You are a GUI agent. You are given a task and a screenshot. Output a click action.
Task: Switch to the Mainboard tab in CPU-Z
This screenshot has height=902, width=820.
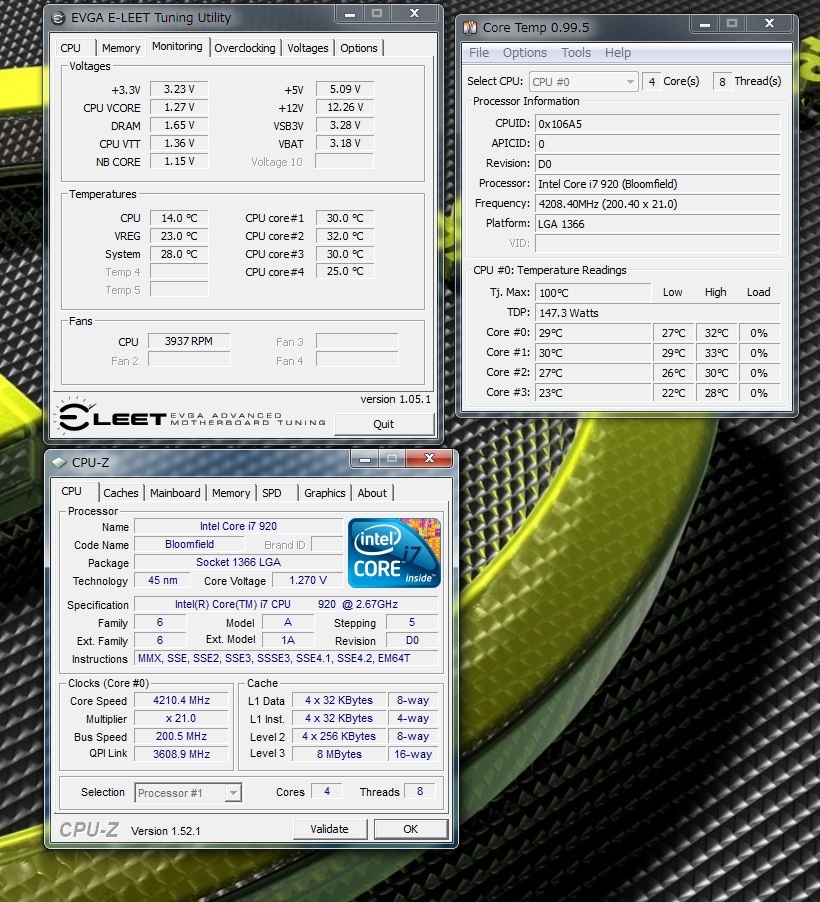tap(176, 493)
